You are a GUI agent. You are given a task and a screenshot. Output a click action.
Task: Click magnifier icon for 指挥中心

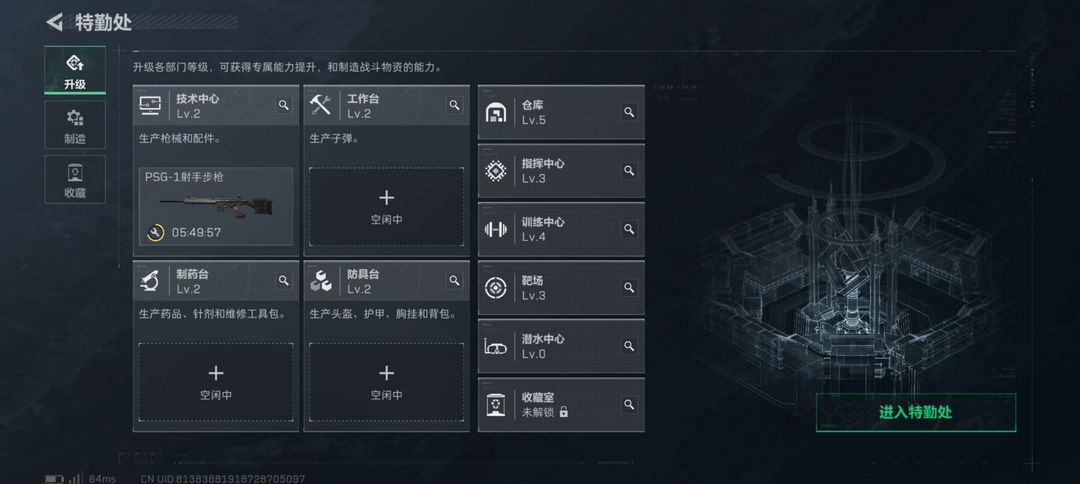pyautogui.click(x=629, y=170)
